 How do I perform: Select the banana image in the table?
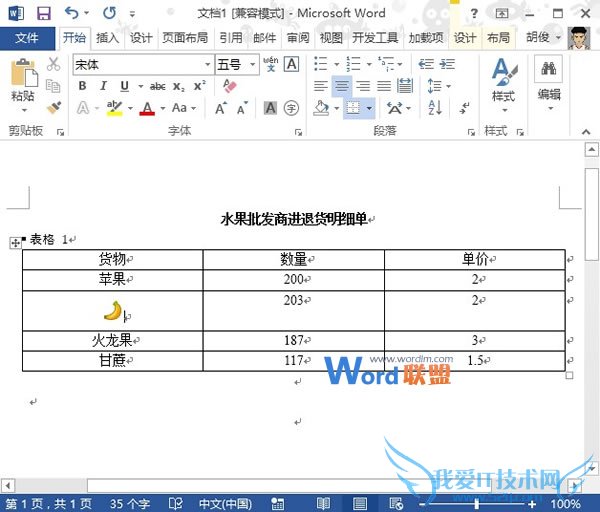click(113, 311)
